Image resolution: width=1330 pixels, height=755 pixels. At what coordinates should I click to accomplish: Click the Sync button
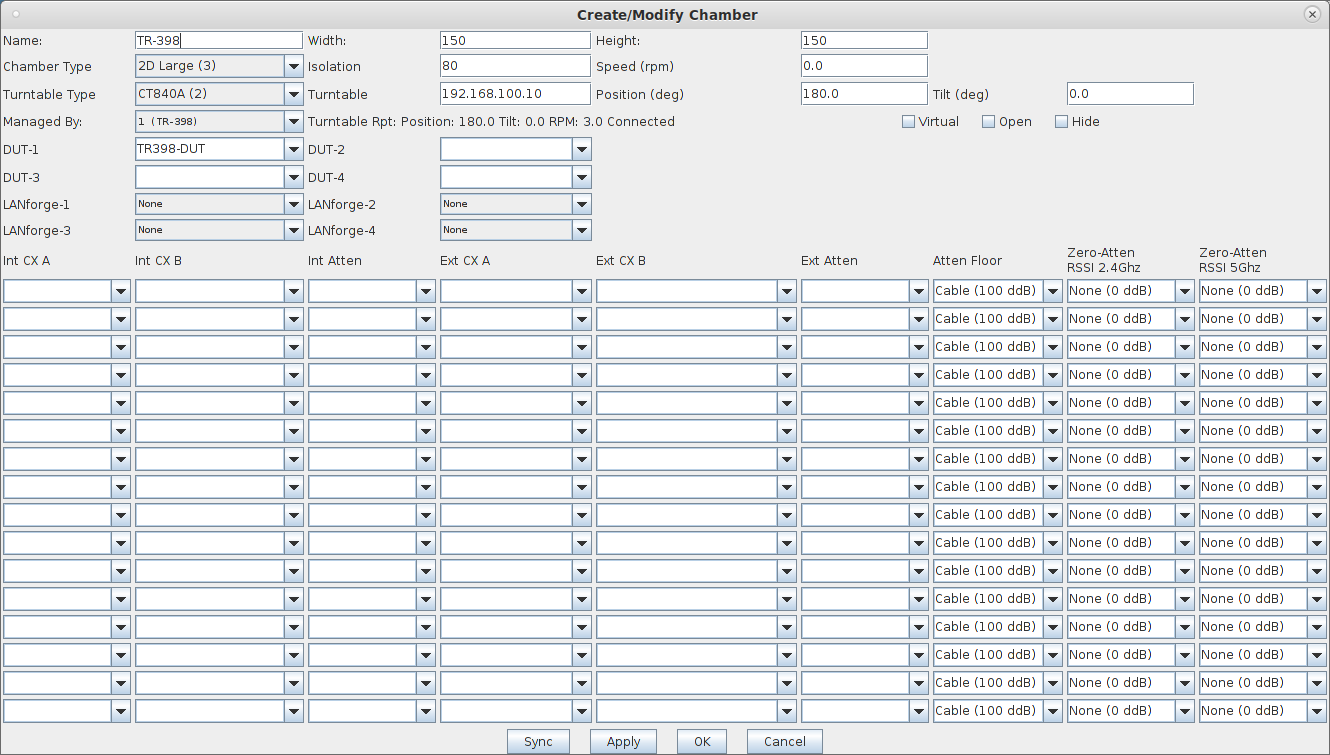[x=538, y=742]
